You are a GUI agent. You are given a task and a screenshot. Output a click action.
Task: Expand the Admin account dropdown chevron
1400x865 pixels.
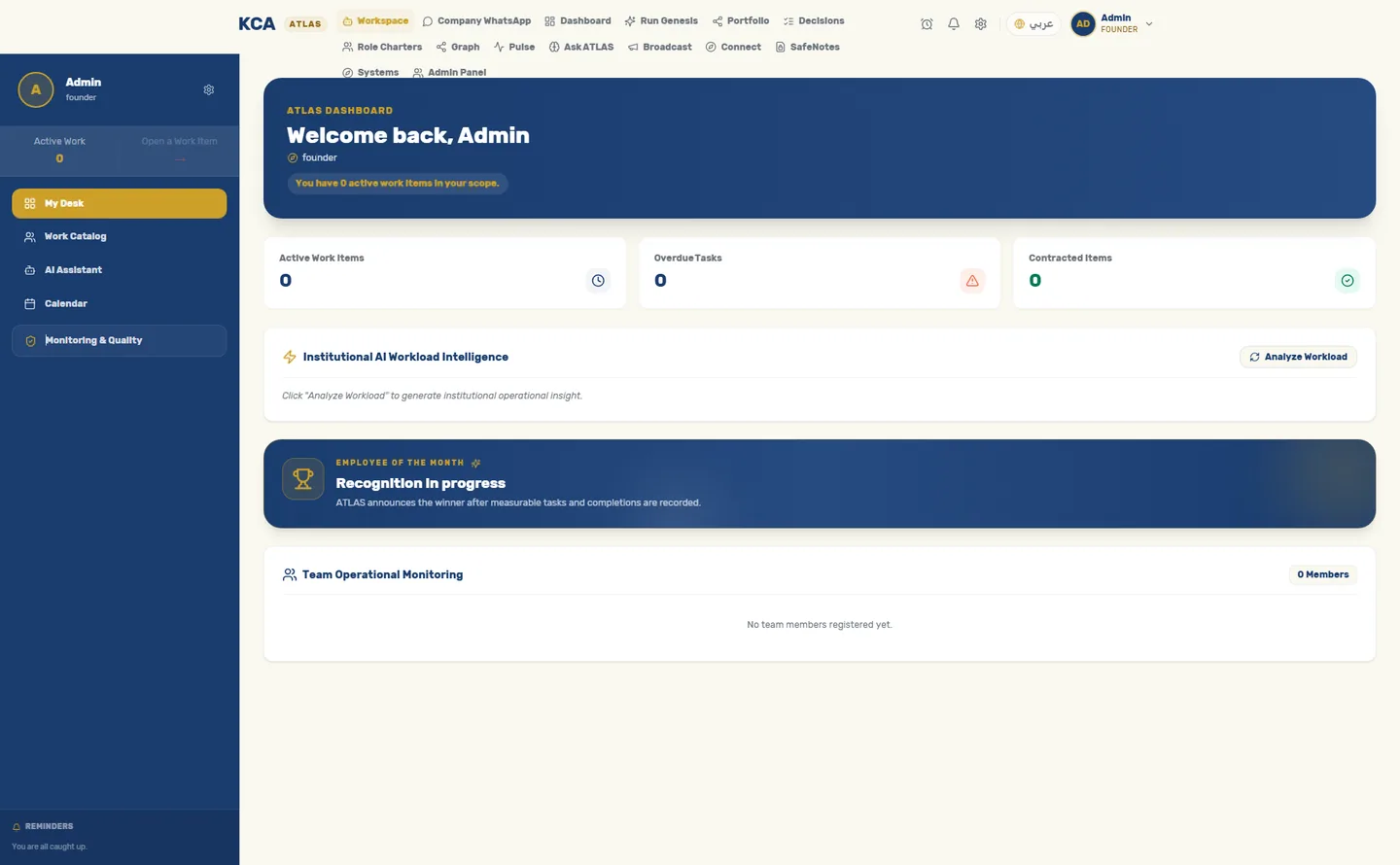1149,24
